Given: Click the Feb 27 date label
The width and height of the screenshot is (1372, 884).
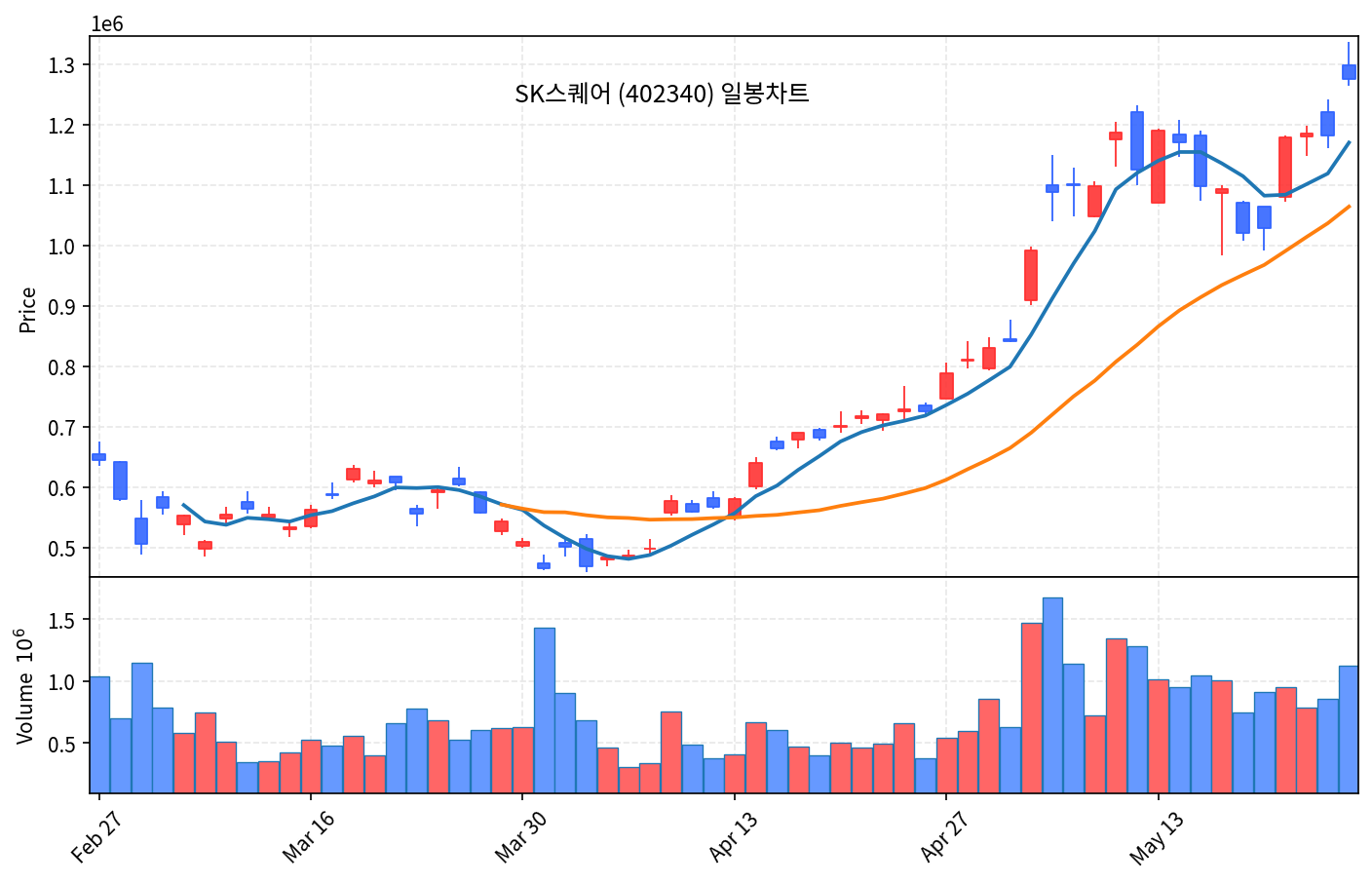Looking at the screenshot, I should pos(96,837).
